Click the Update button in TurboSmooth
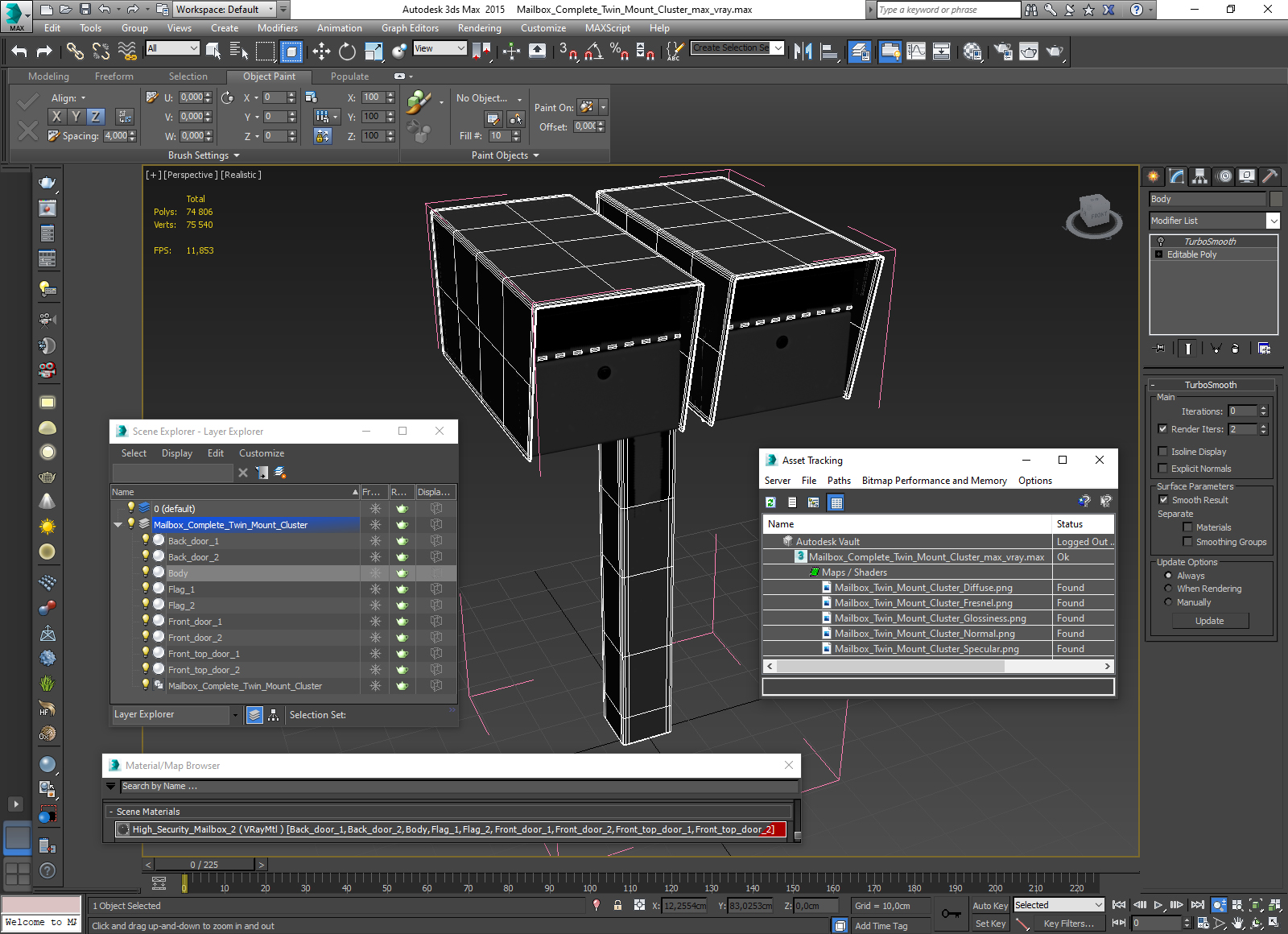 [1209, 621]
